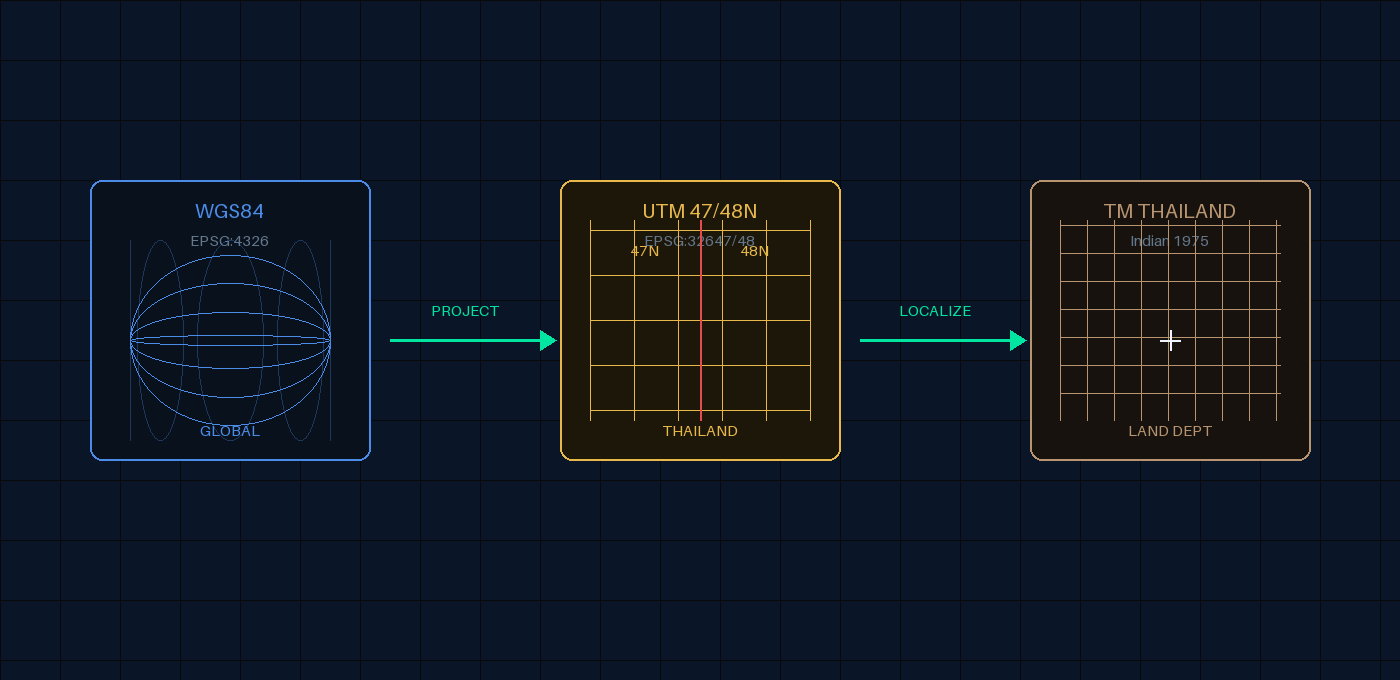Select the WGS84 node title
The image size is (1400, 680).
pyautogui.click(x=230, y=211)
